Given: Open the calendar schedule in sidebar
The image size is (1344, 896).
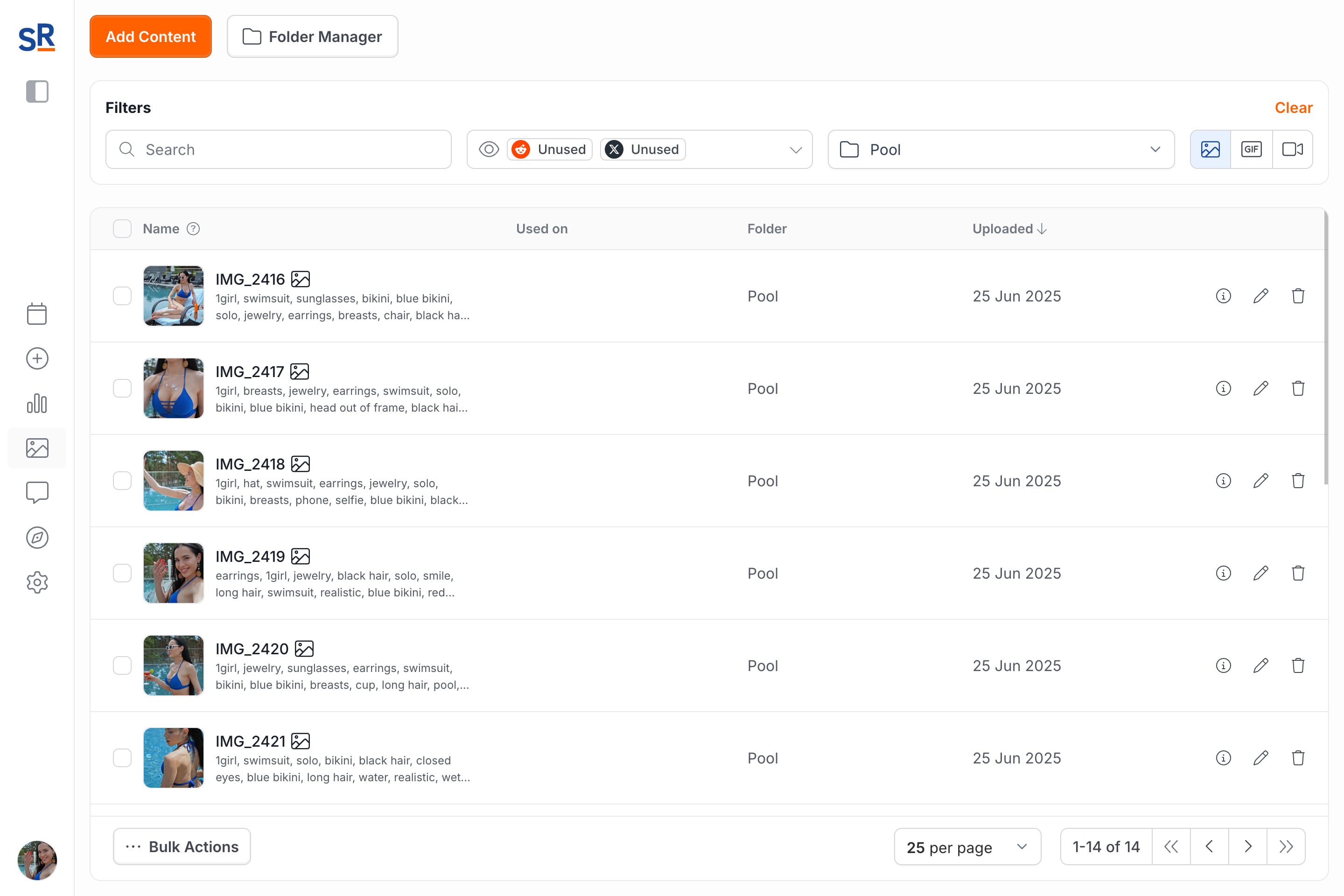Looking at the screenshot, I should pyautogui.click(x=37, y=314).
